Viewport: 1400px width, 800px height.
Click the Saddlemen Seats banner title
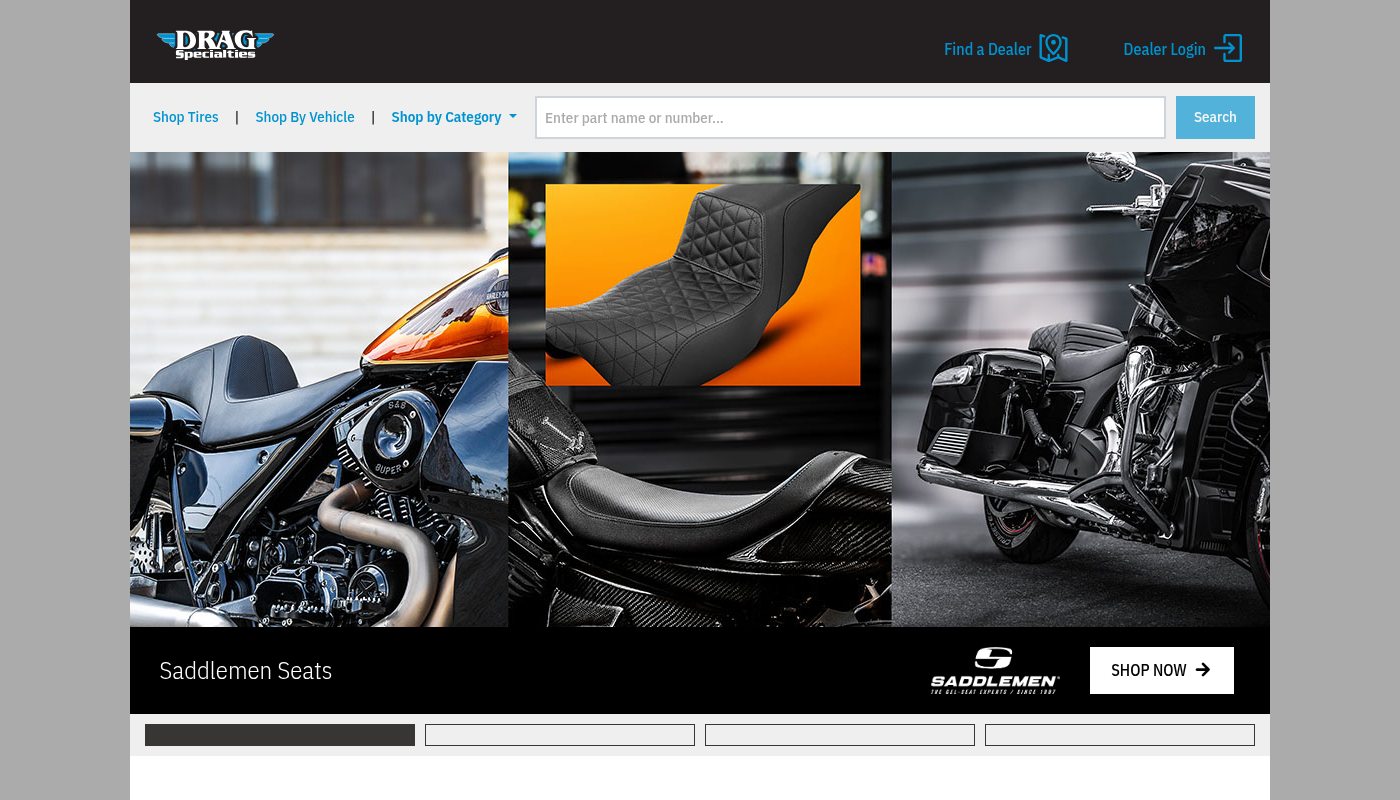click(x=246, y=671)
